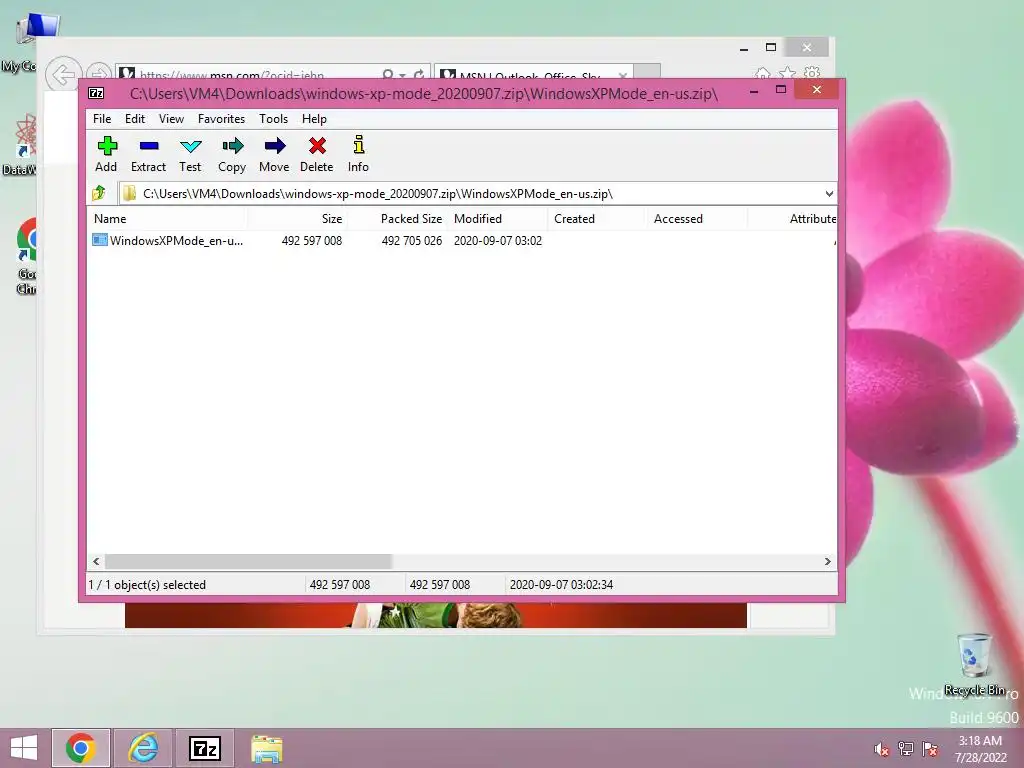
Task: Click Internet Explorer home icon
Action: [762, 73]
